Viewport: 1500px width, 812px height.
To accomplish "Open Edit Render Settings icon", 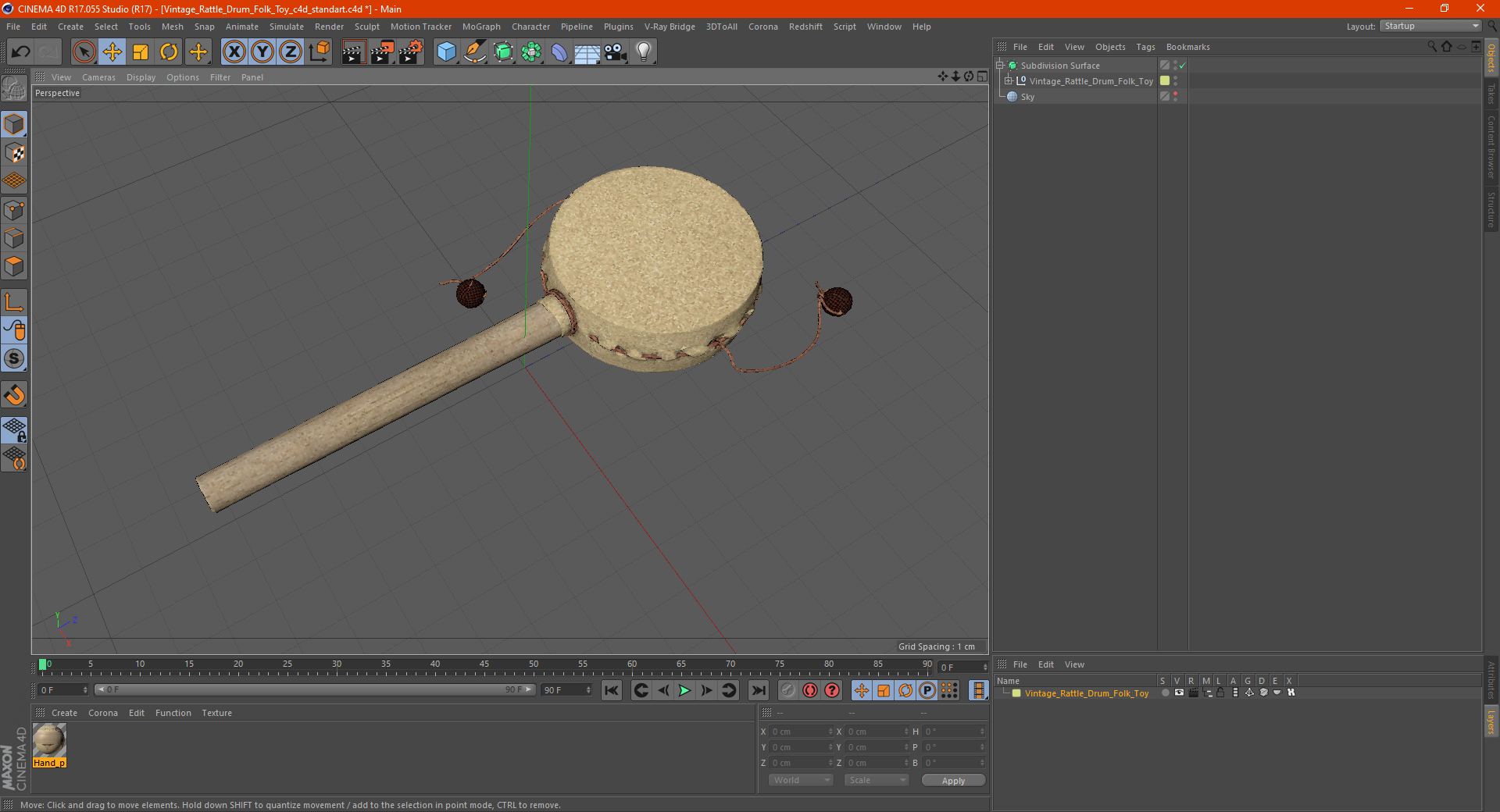I will 411,52.
